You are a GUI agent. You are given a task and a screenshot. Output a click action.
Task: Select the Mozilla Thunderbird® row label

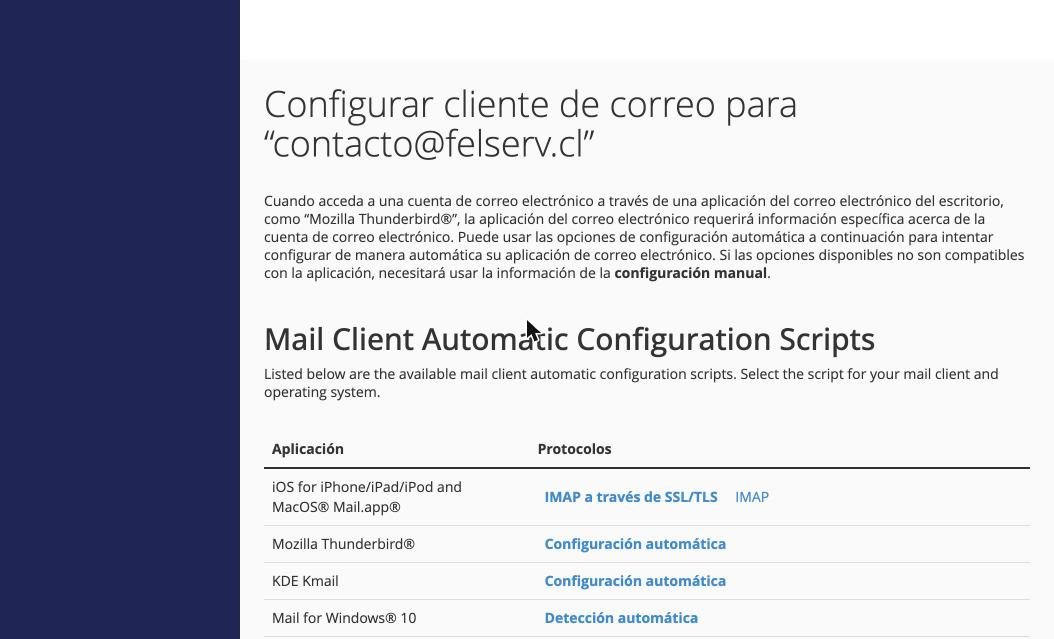click(x=343, y=544)
